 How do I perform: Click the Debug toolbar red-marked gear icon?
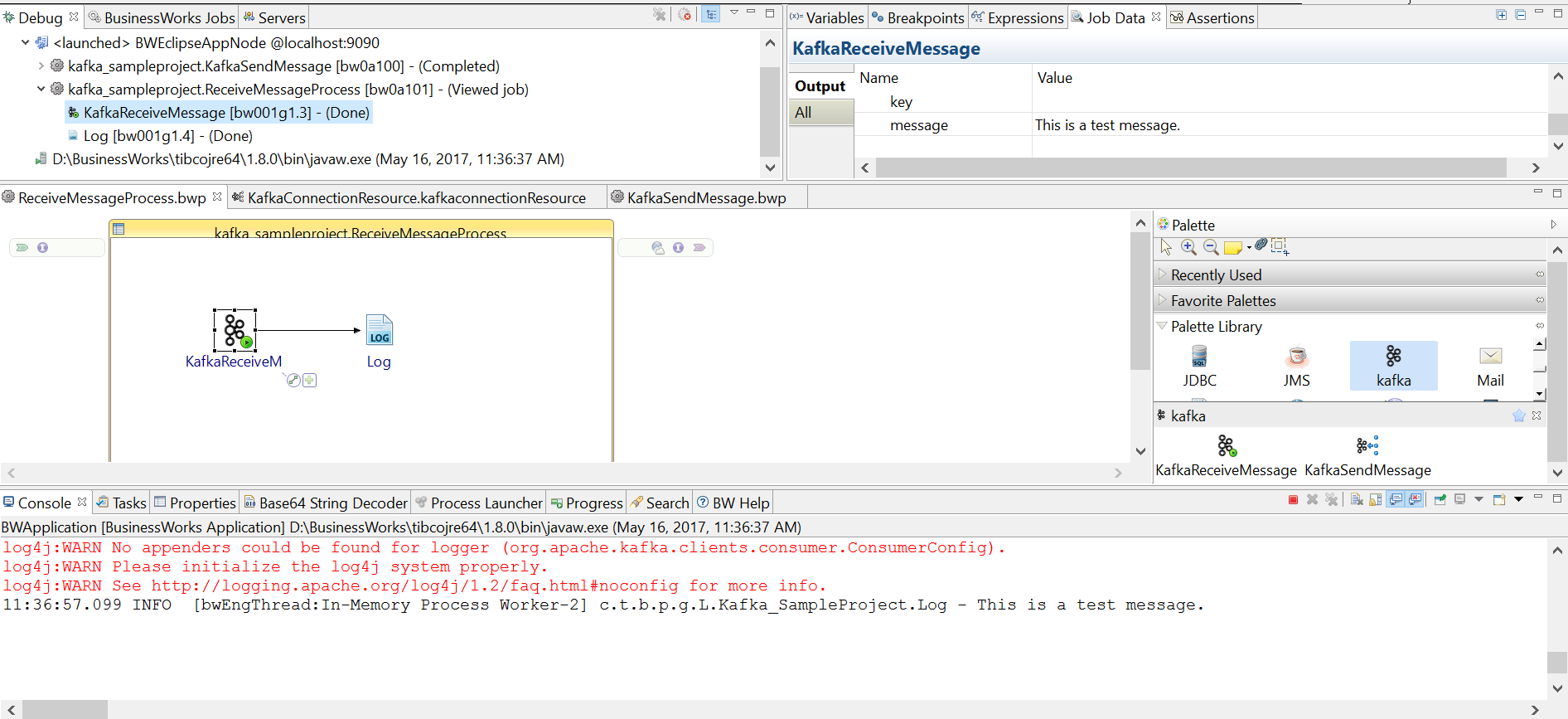tap(685, 14)
